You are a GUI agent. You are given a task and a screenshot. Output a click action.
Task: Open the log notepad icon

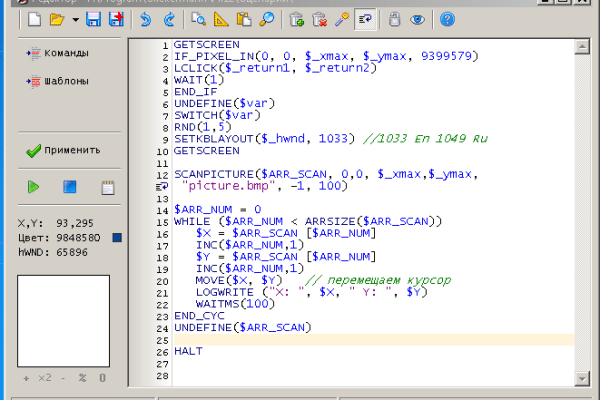tap(108, 188)
